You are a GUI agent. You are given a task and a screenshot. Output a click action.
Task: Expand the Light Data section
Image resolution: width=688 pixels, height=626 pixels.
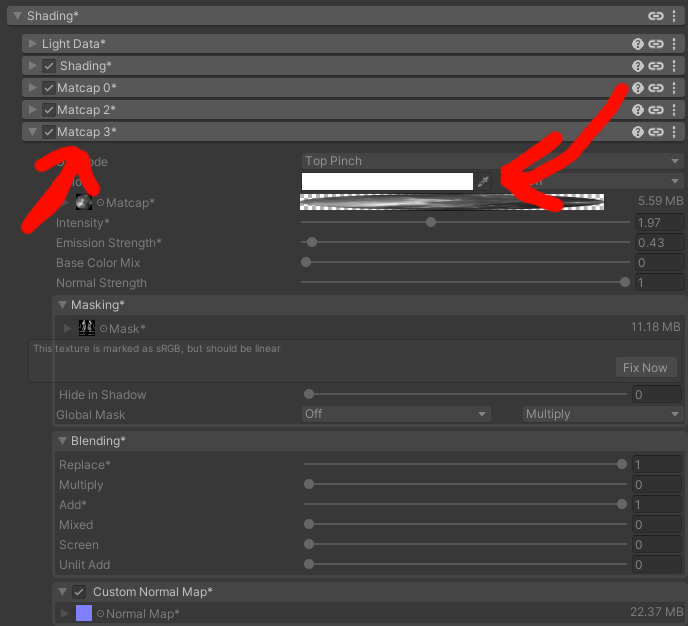[32, 44]
